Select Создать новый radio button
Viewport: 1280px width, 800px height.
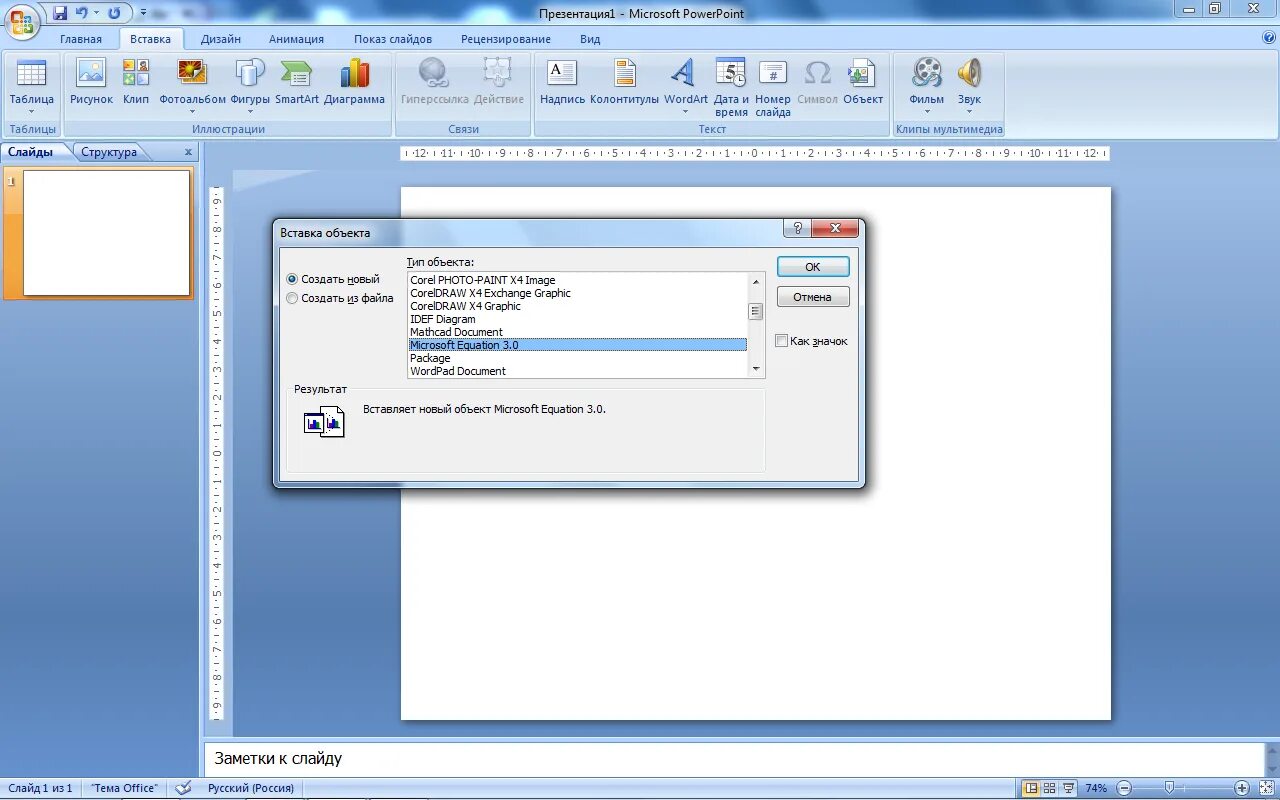click(292, 280)
